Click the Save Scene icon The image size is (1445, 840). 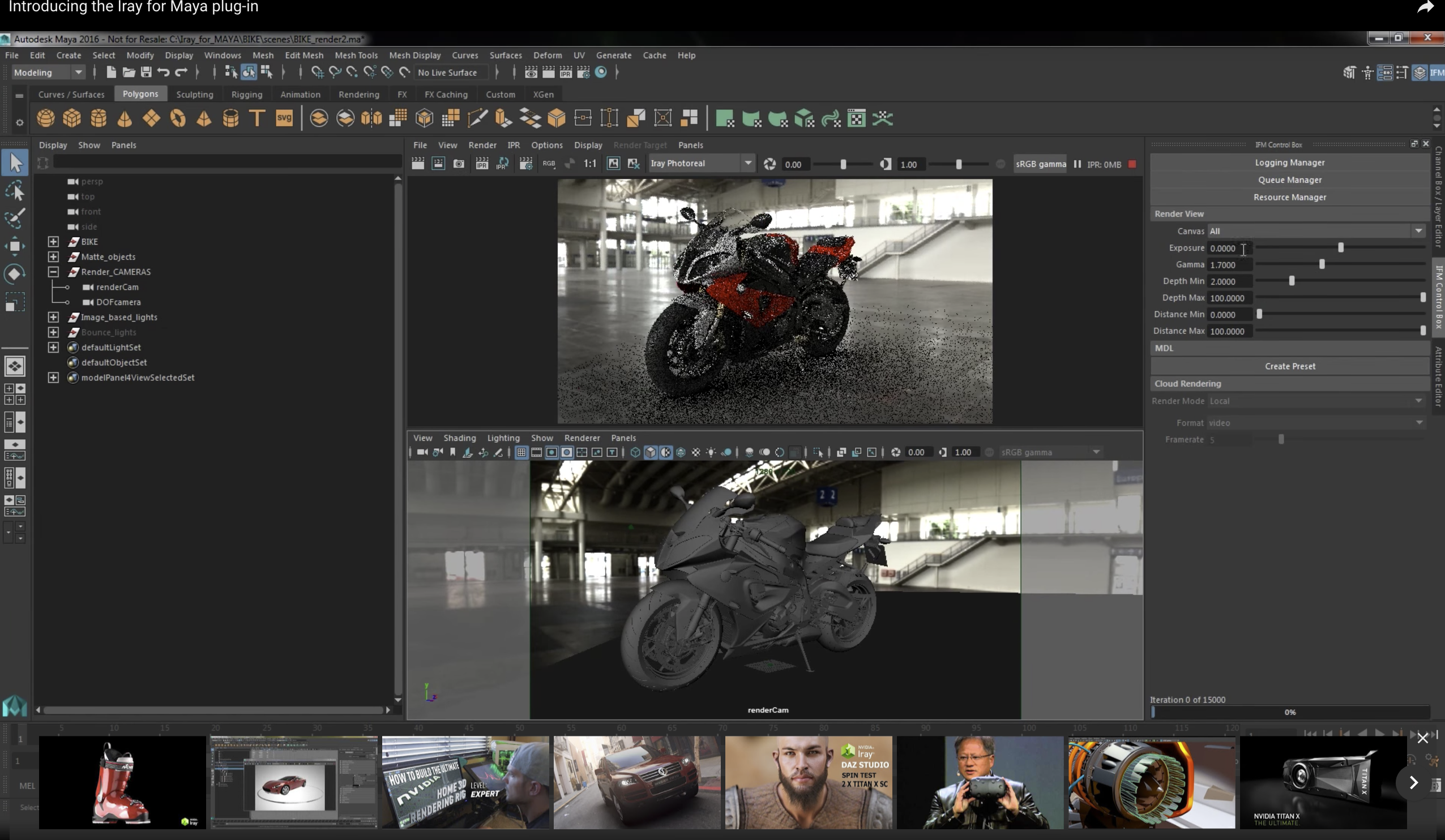[146, 72]
